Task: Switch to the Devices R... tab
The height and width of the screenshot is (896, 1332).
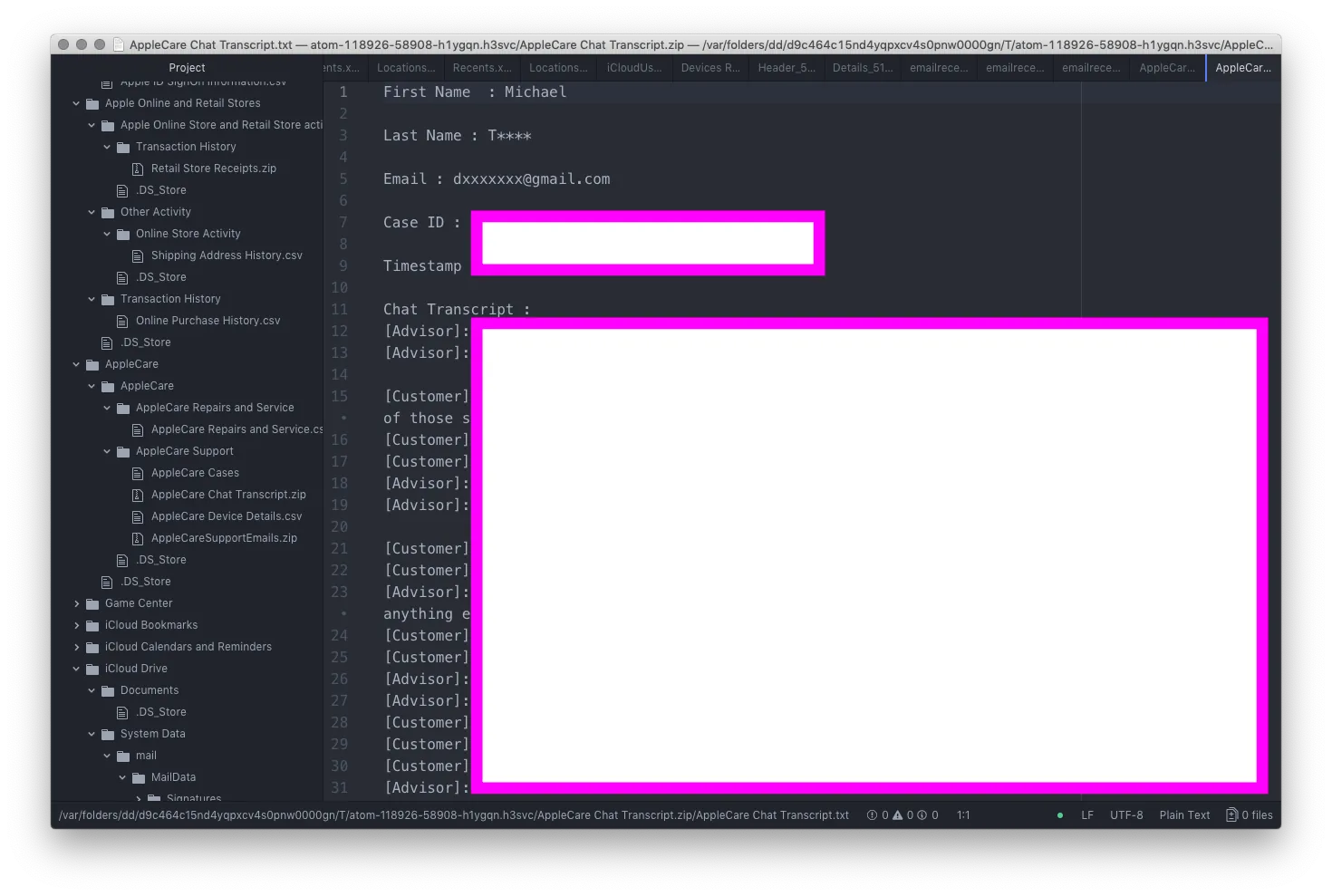Action: [710, 68]
